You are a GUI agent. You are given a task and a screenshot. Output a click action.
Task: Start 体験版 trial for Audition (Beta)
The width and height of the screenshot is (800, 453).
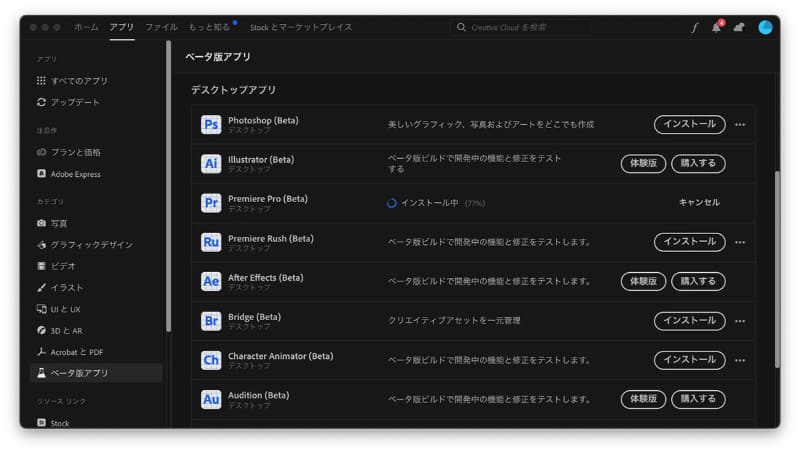(x=643, y=399)
